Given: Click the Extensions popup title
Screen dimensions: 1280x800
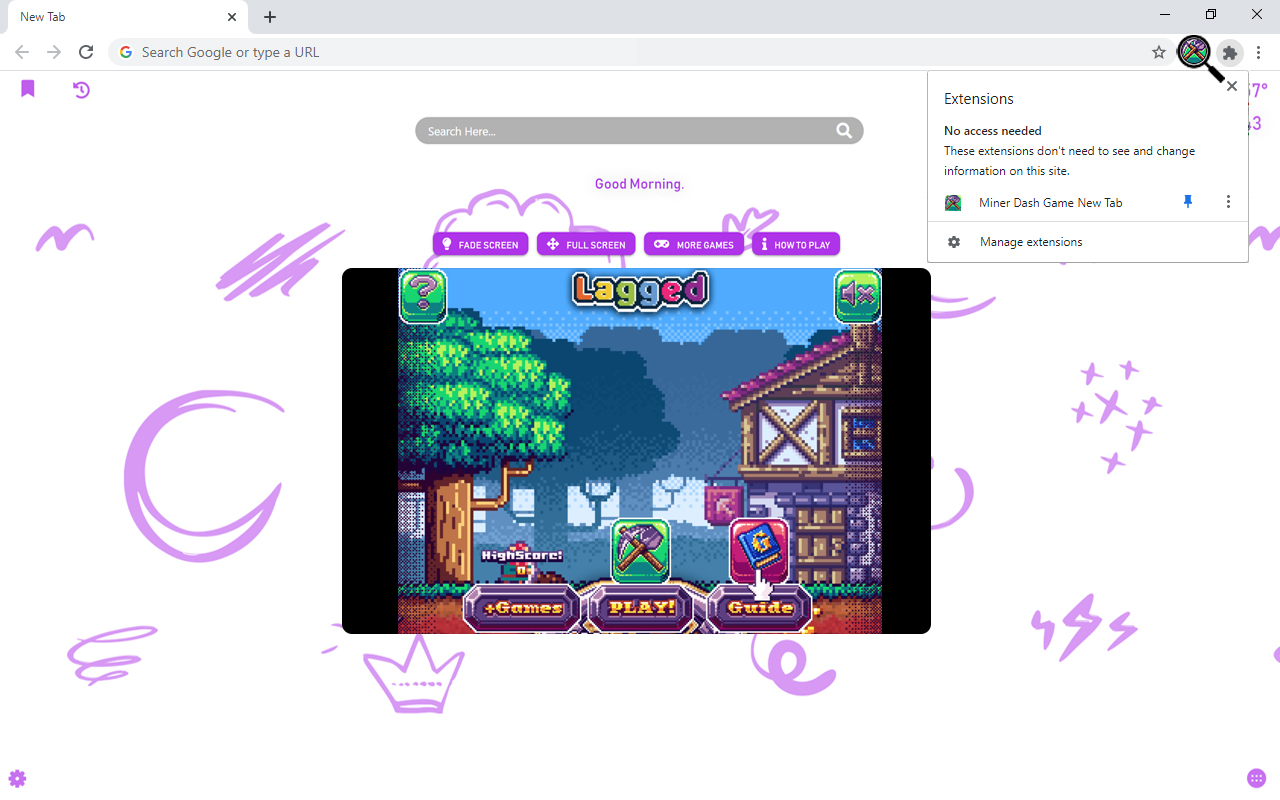Looking at the screenshot, I should pyautogui.click(x=979, y=99).
